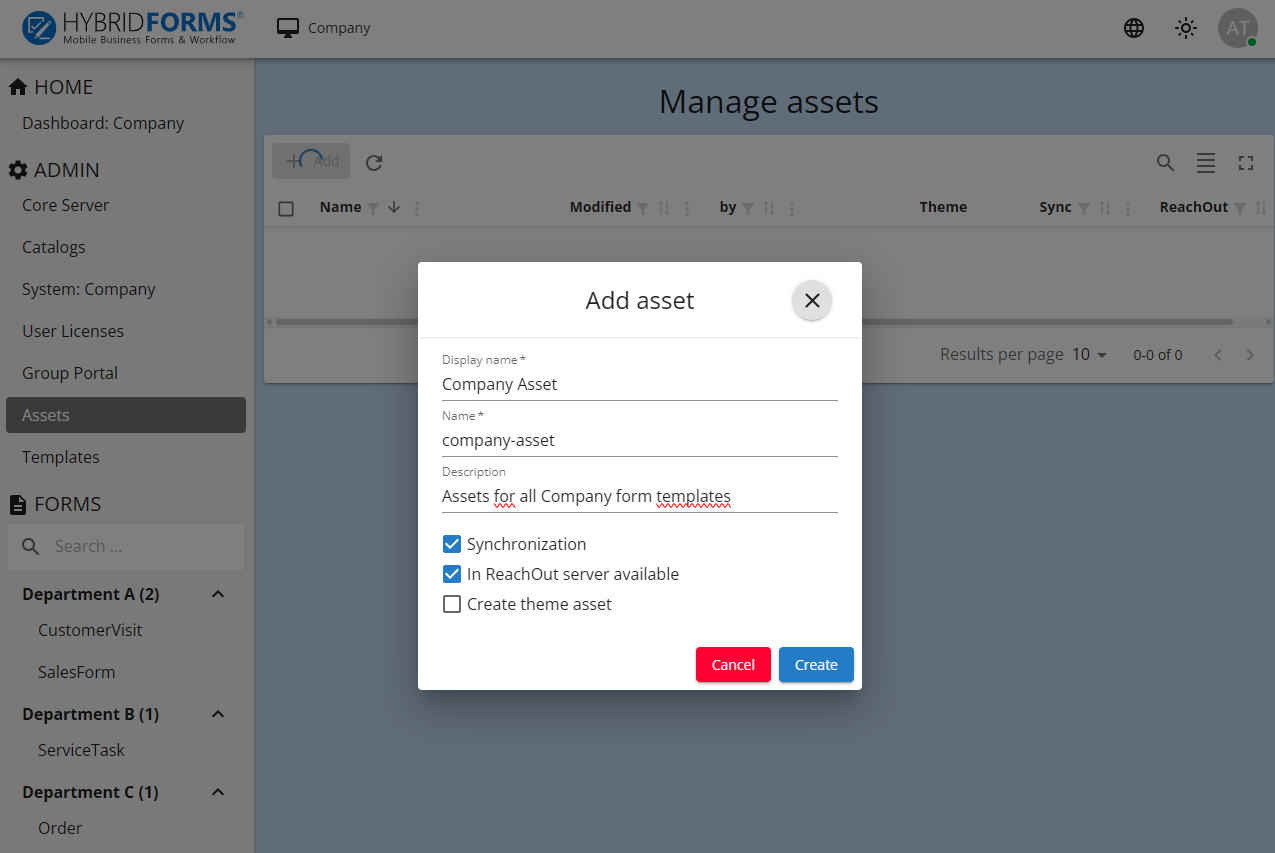Screen dimensions: 1275x853
Task: Click the Name column filter icon
Action: (x=373, y=208)
